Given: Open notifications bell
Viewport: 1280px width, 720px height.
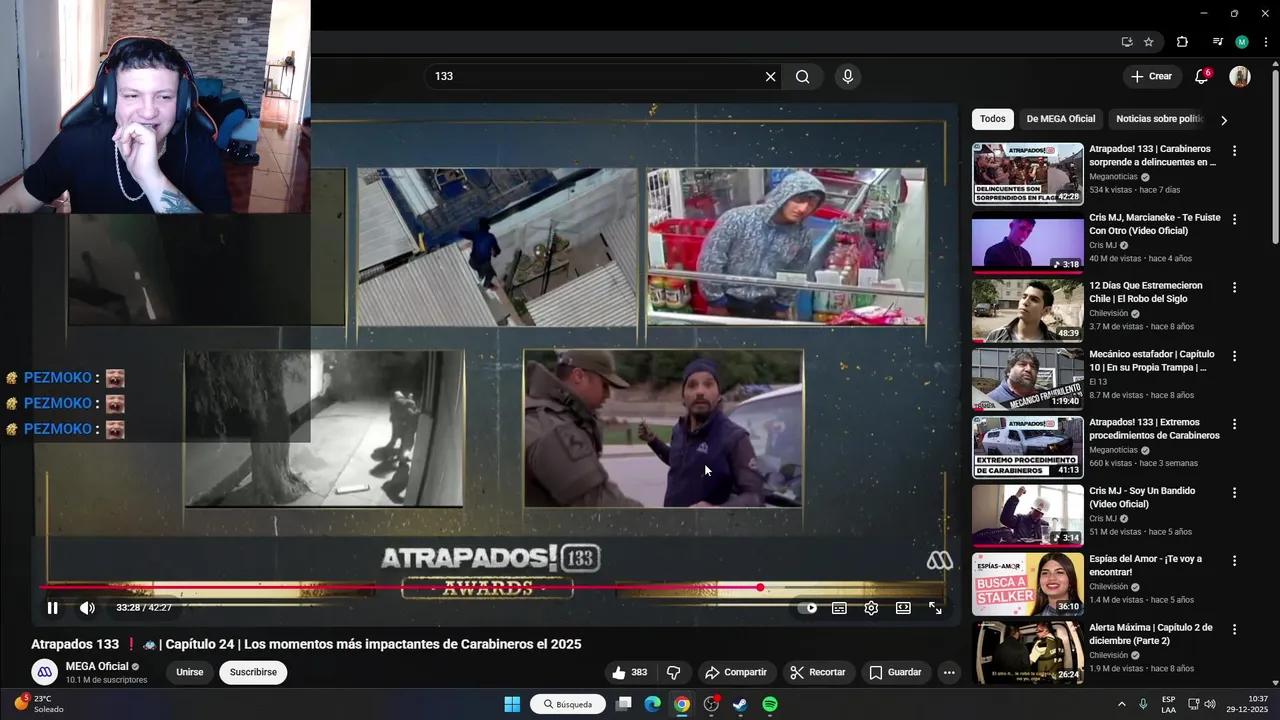Looking at the screenshot, I should click(x=1202, y=77).
